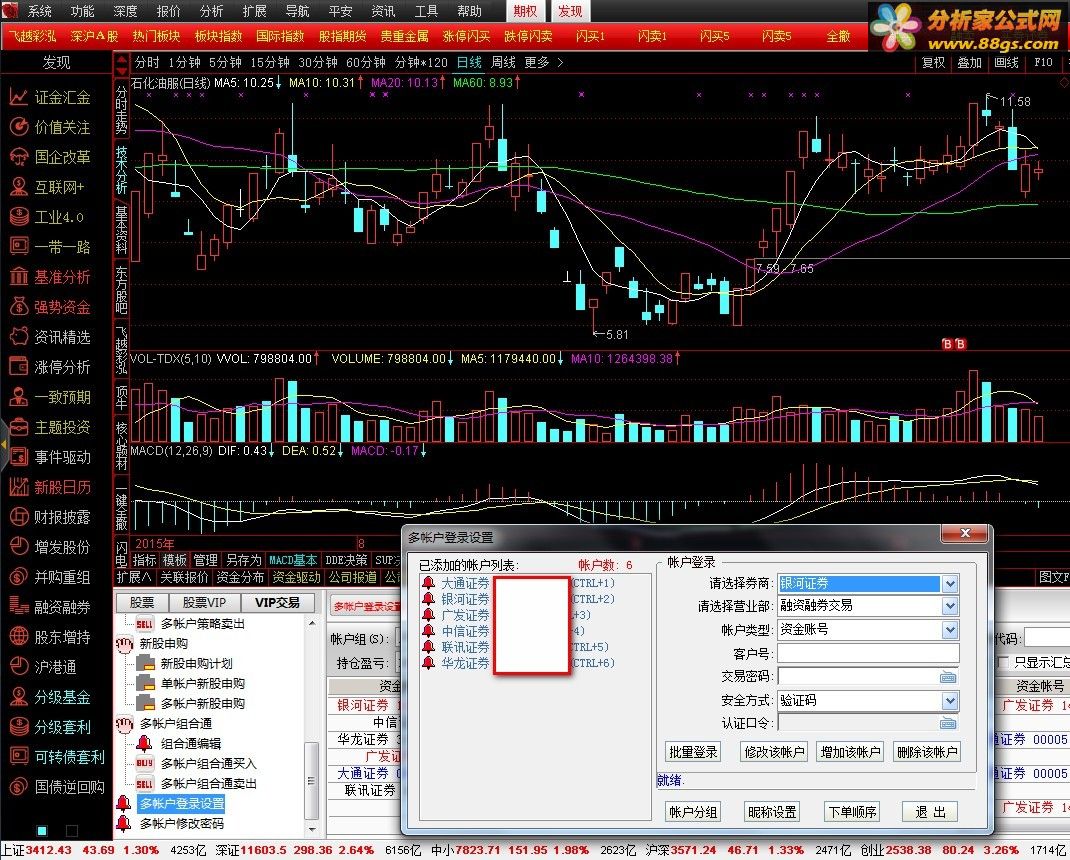
Task: Switch to 股票VIP tab
Action: pos(204,603)
